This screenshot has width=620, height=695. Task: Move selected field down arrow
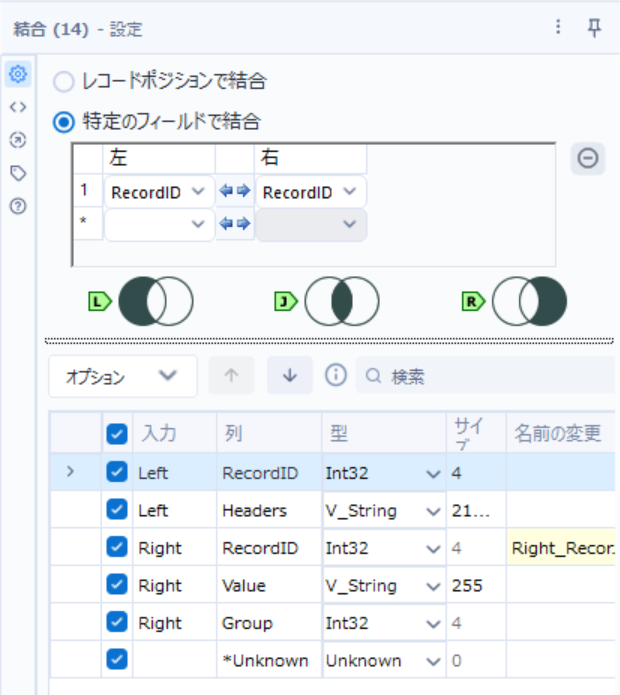point(290,375)
